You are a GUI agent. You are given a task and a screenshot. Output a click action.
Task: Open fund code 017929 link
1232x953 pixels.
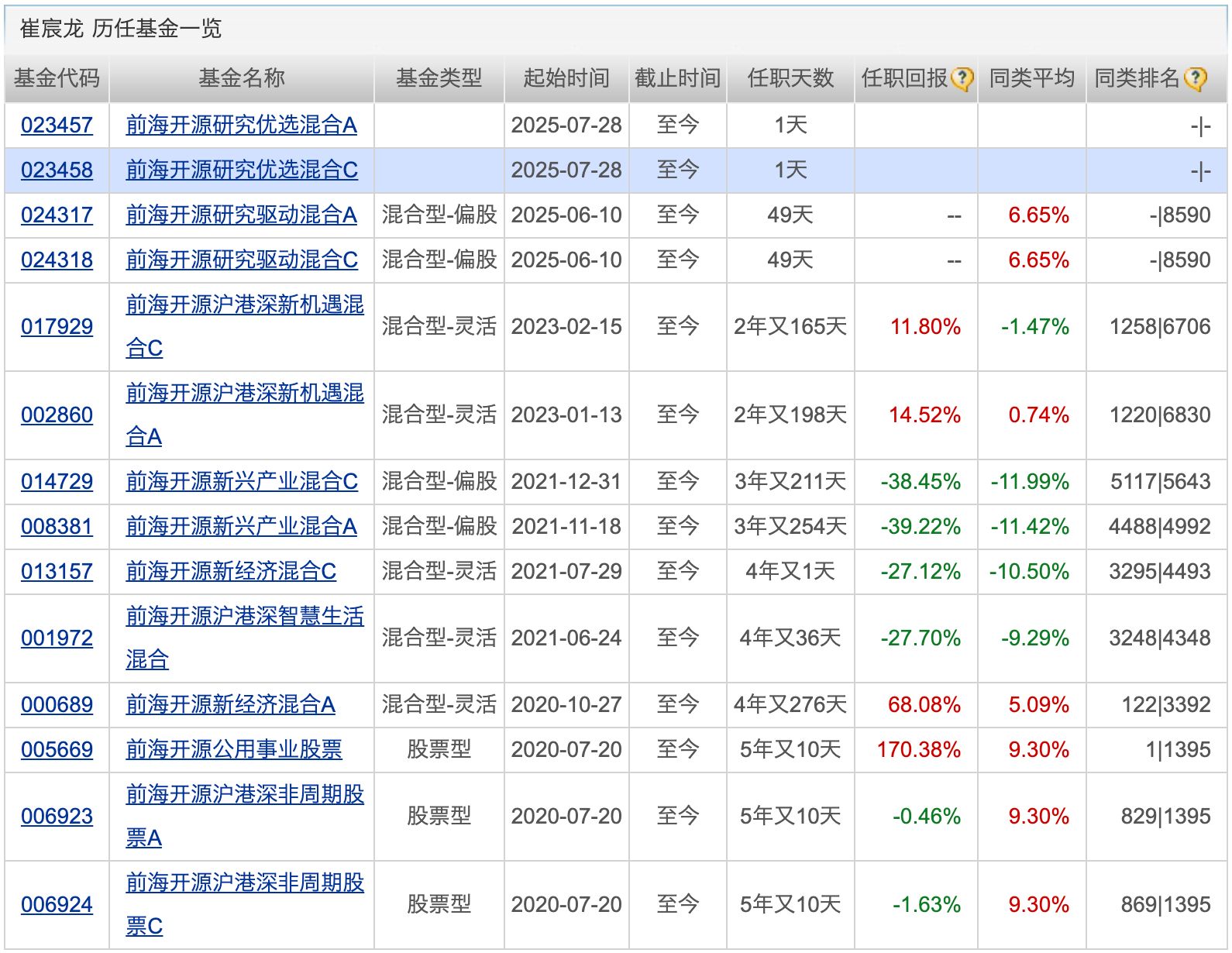[x=57, y=326]
